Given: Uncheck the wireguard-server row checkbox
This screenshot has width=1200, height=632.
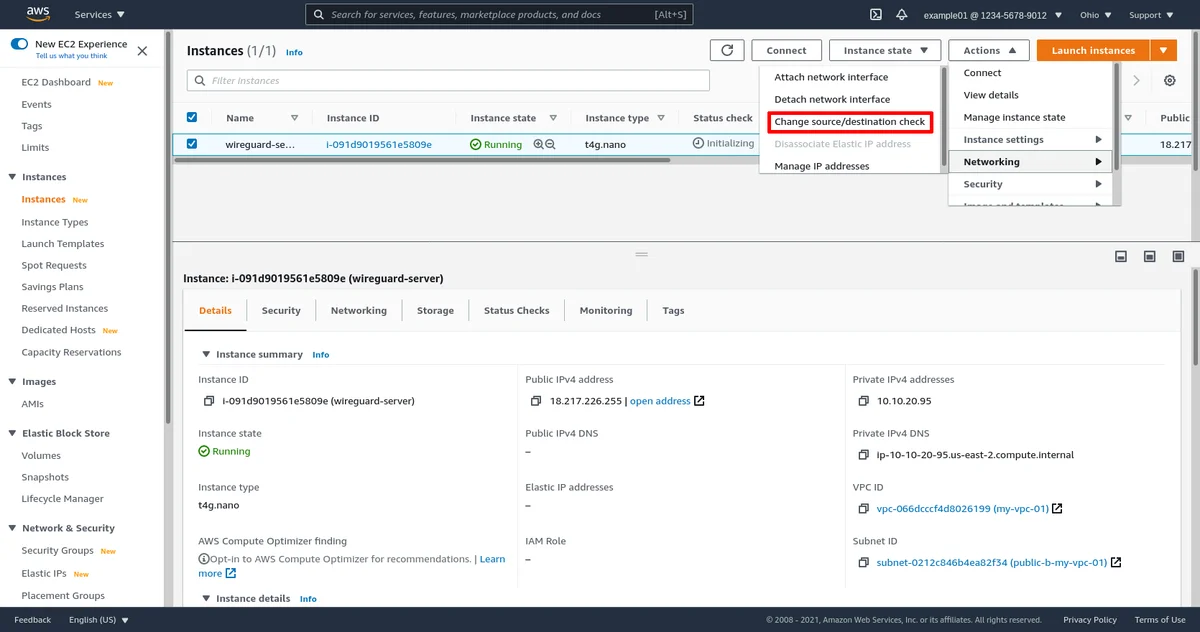Looking at the screenshot, I should [192, 144].
